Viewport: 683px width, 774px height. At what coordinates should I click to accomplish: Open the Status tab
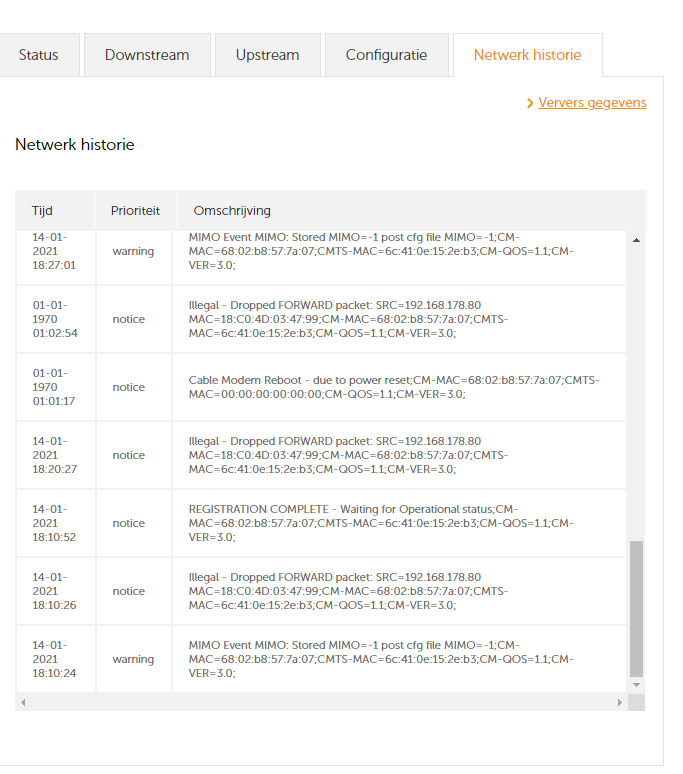coord(38,55)
